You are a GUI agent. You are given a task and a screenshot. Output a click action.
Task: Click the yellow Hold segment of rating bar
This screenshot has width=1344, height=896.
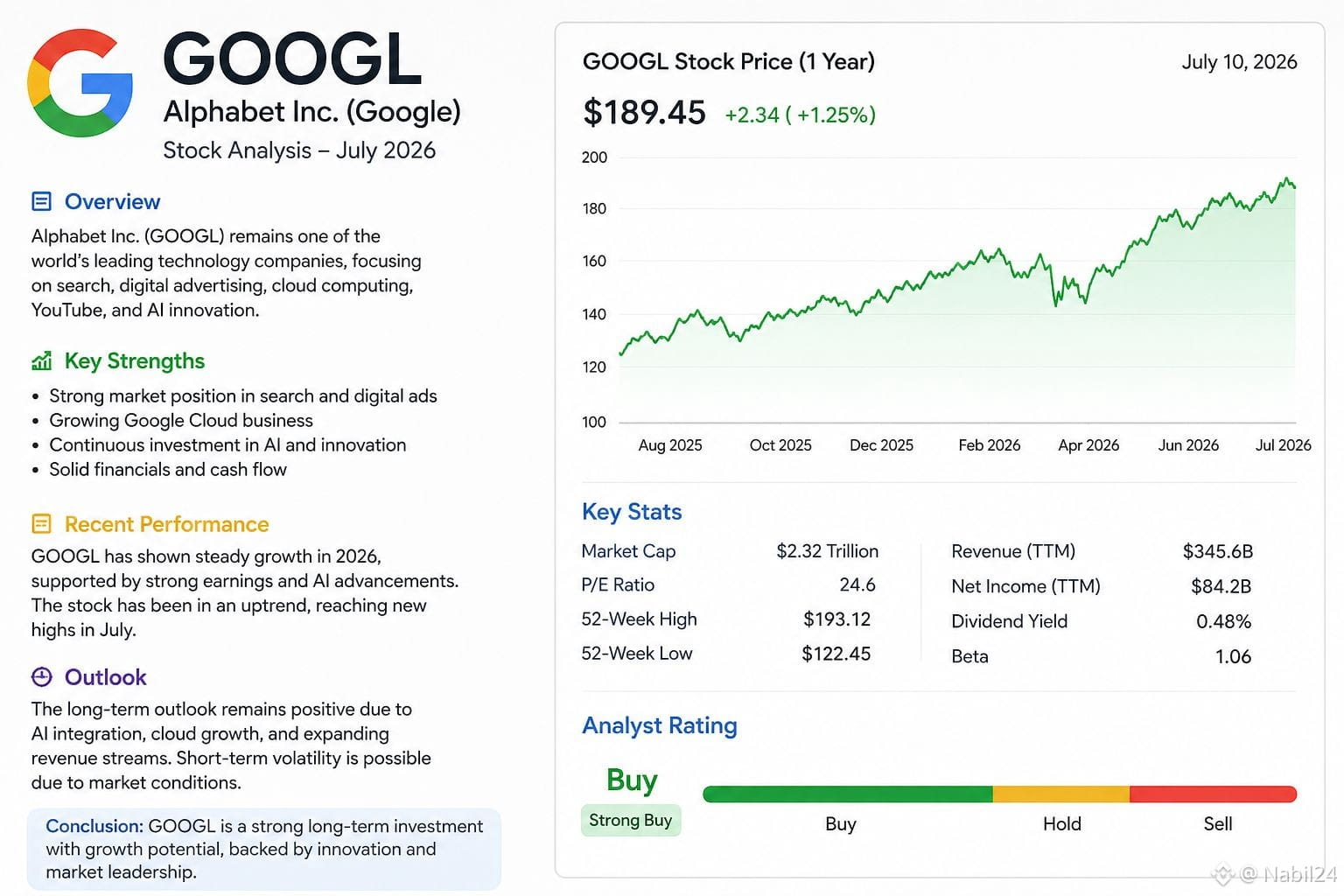1060,794
